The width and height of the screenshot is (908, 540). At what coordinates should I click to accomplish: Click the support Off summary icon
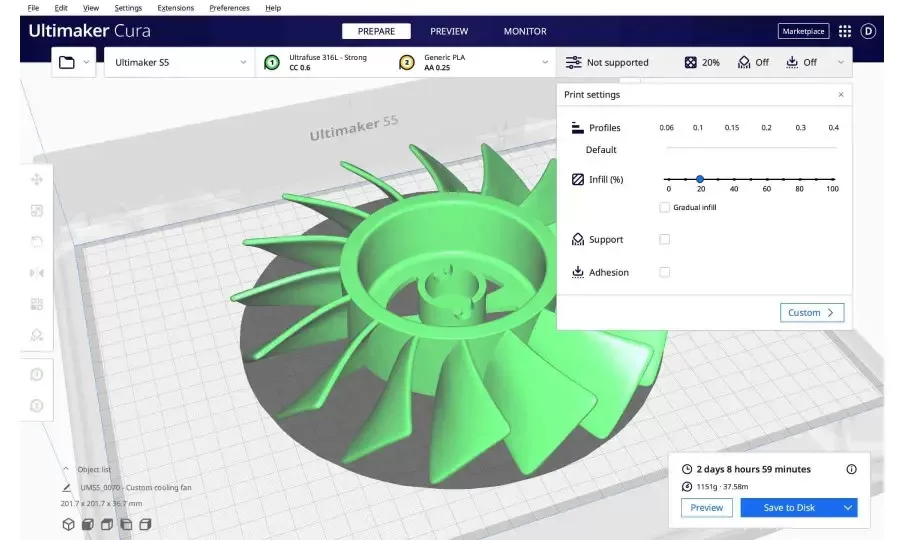coord(744,62)
